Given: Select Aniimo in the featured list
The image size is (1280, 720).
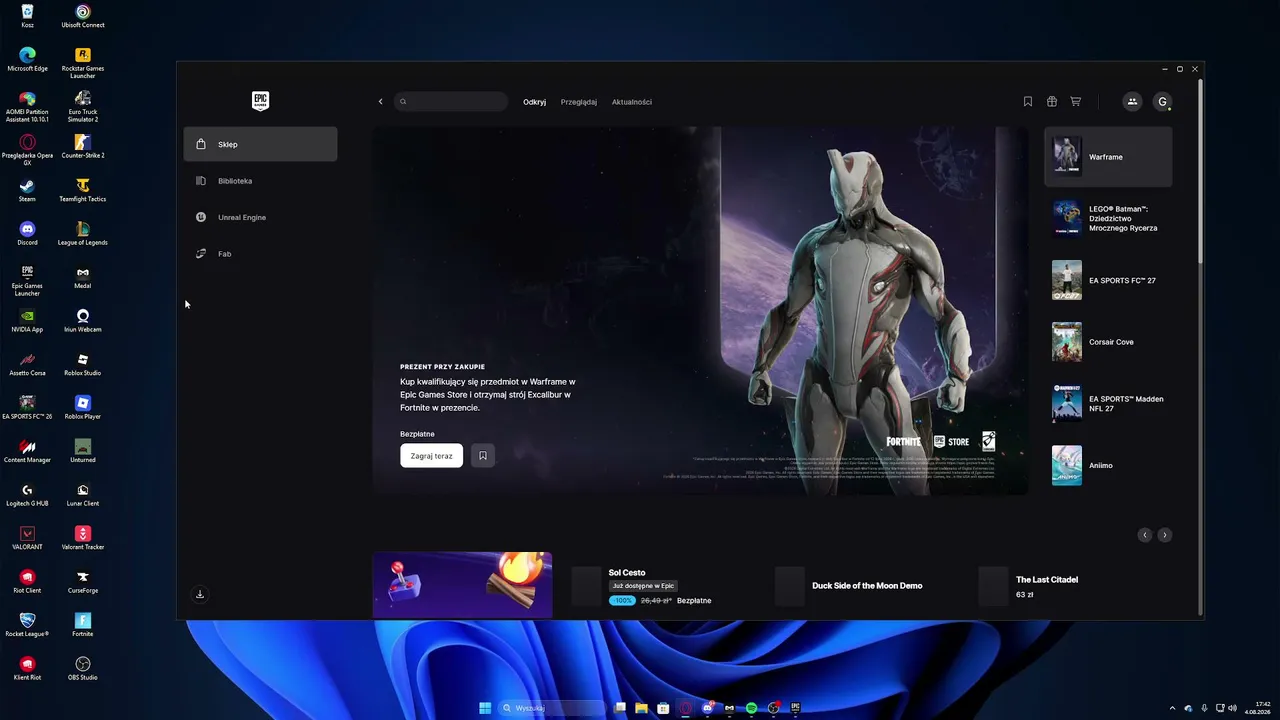Looking at the screenshot, I should 1108,465.
